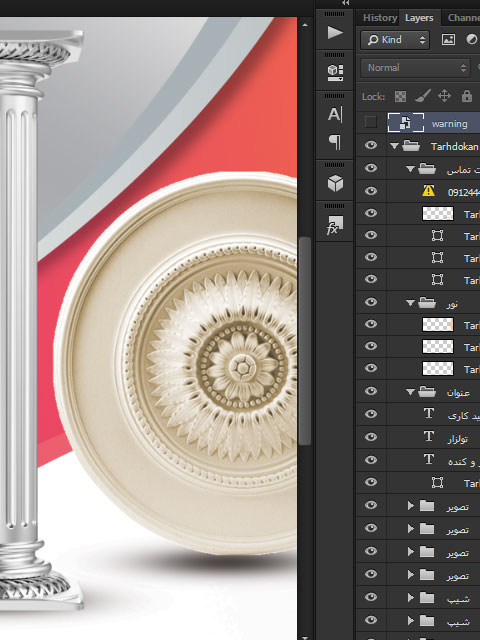Select the نور group name

point(452,304)
